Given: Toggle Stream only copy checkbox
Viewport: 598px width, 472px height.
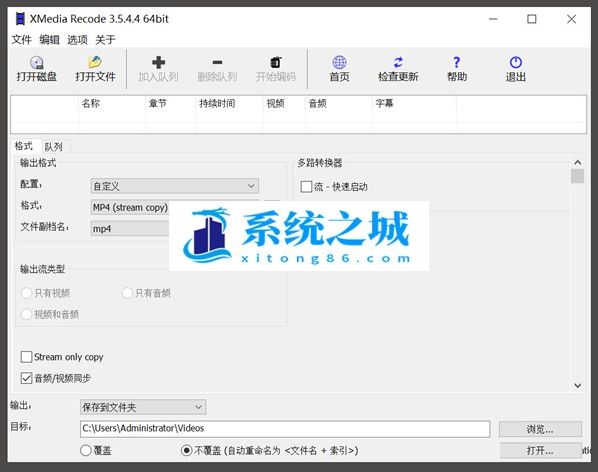Looking at the screenshot, I should point(26,357).
